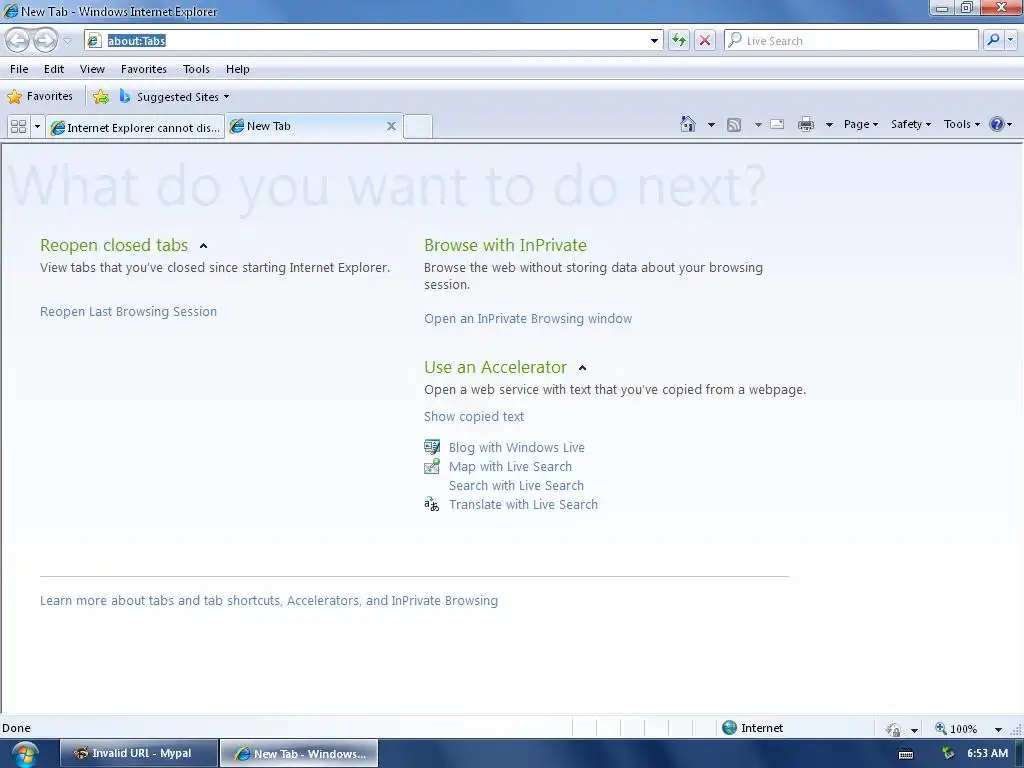Click Learn more about tabs link
The width and height of the screenshot is (1024, 768).
point(268,601)
